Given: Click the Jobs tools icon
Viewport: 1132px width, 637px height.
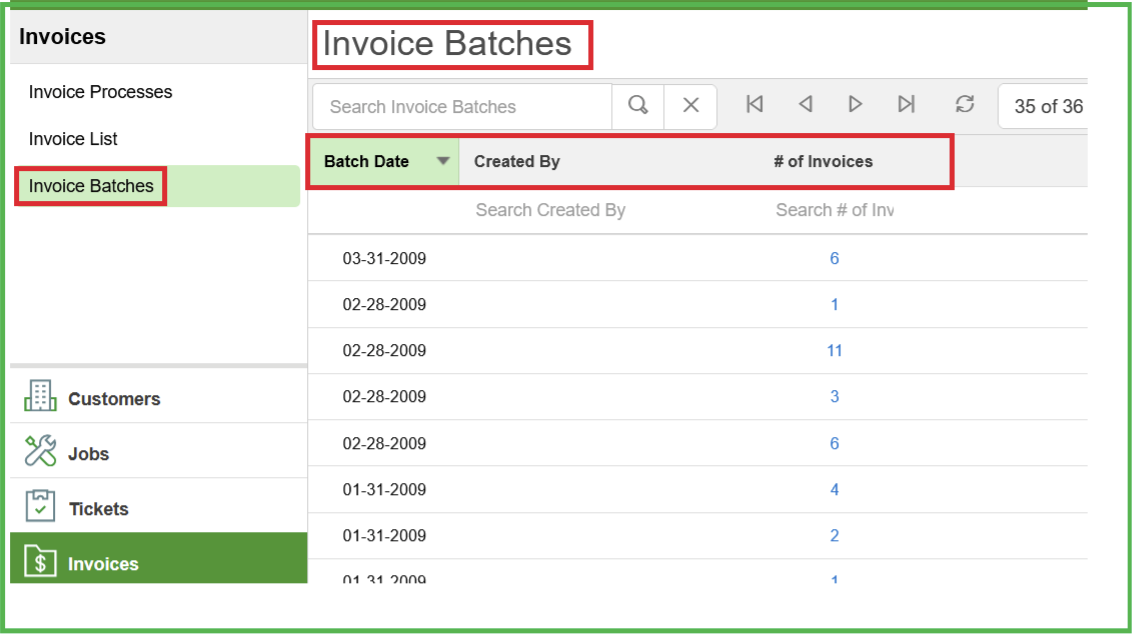Looking at the screenshot, I should tap(40, 451).
